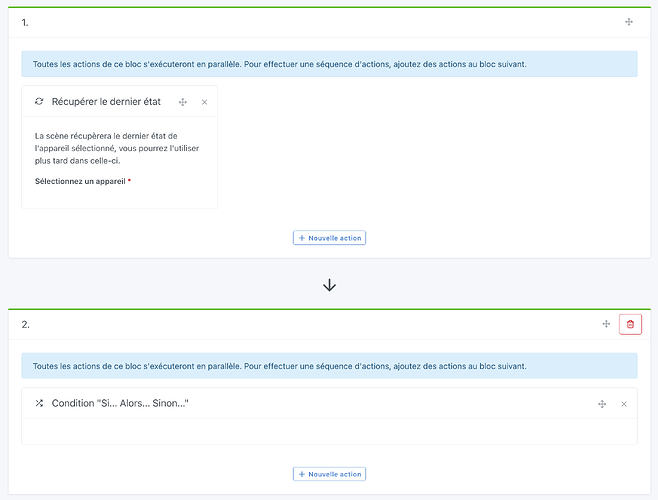
Task: Remove the "Récupérer le dernier état" action
Action: point(204,102)
